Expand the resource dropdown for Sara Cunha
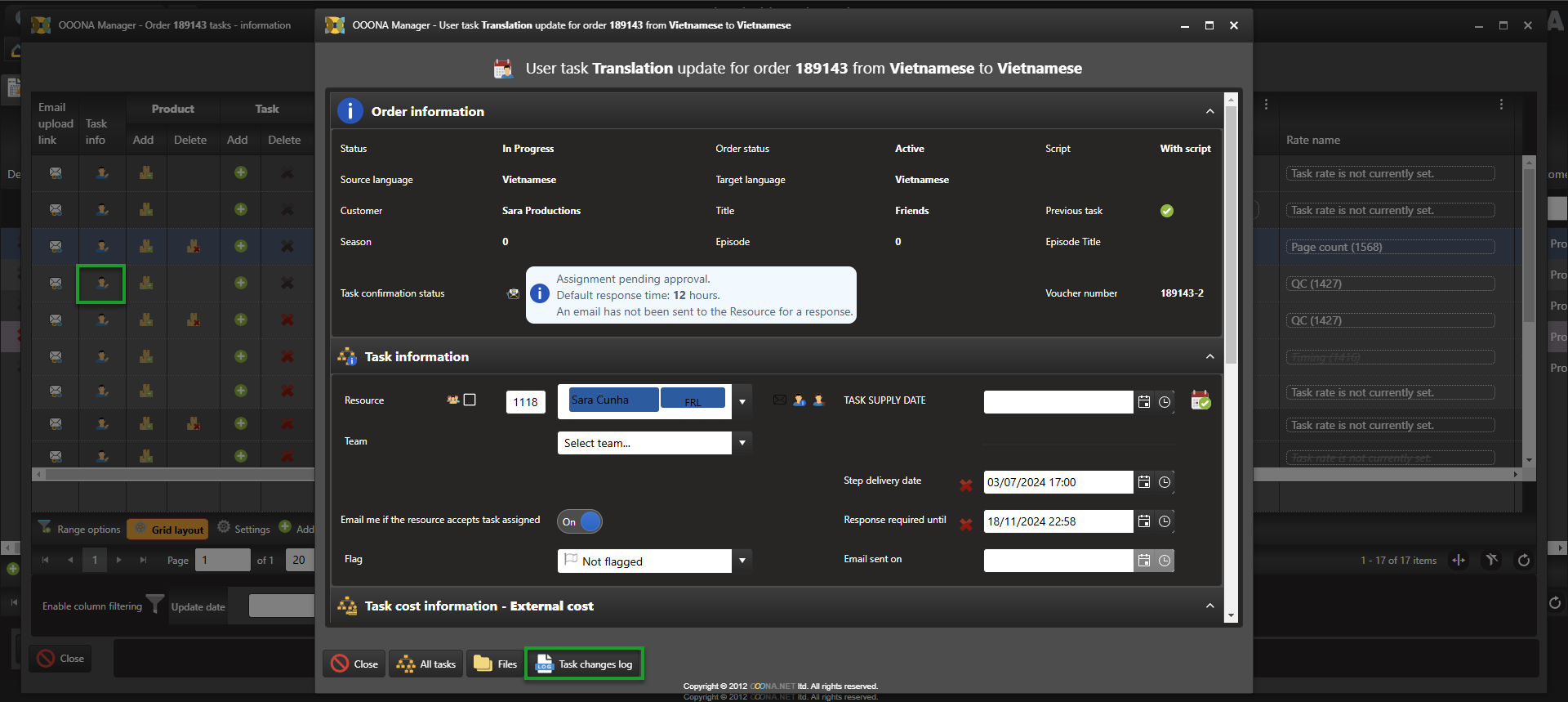The image size is (1568, 702). [x=742, y=401]
